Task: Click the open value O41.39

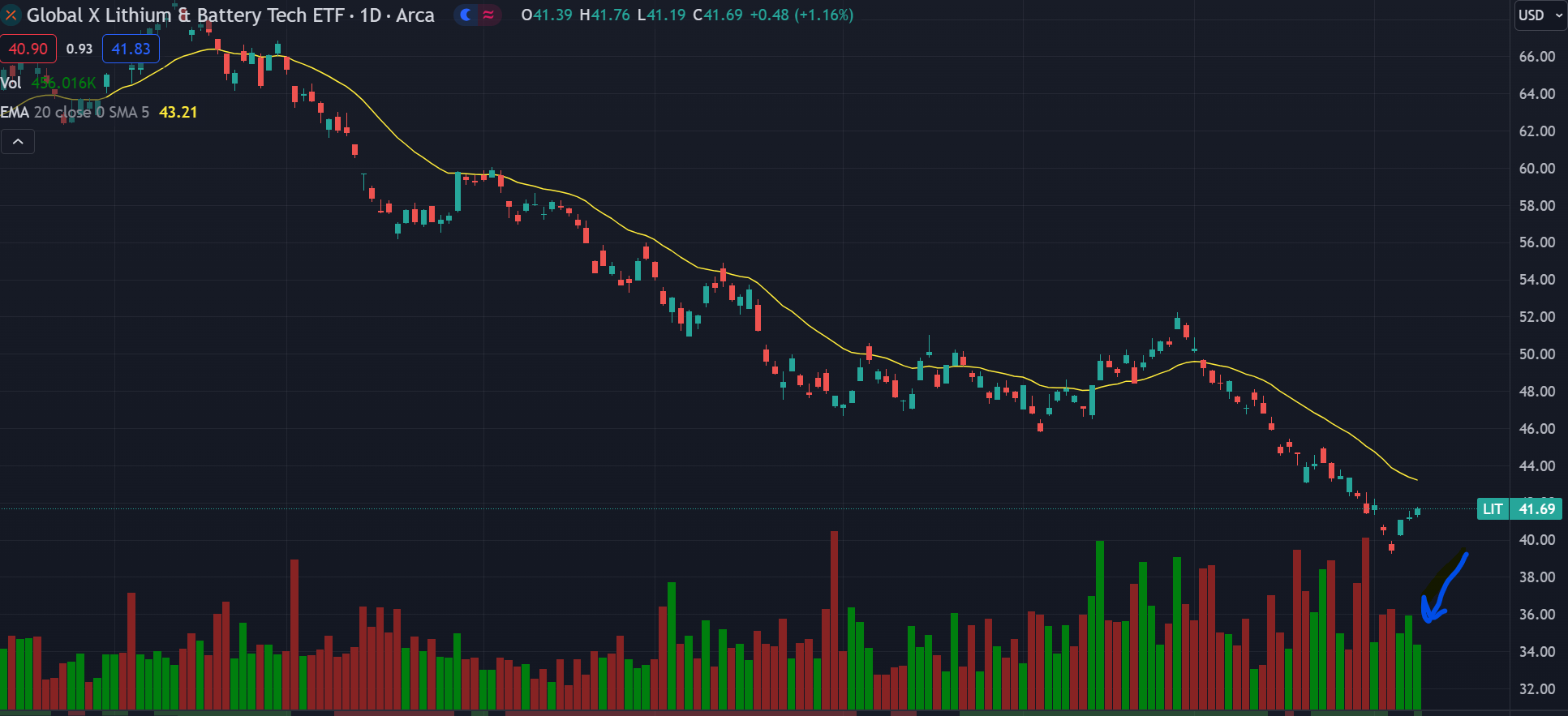Action: 547,15
